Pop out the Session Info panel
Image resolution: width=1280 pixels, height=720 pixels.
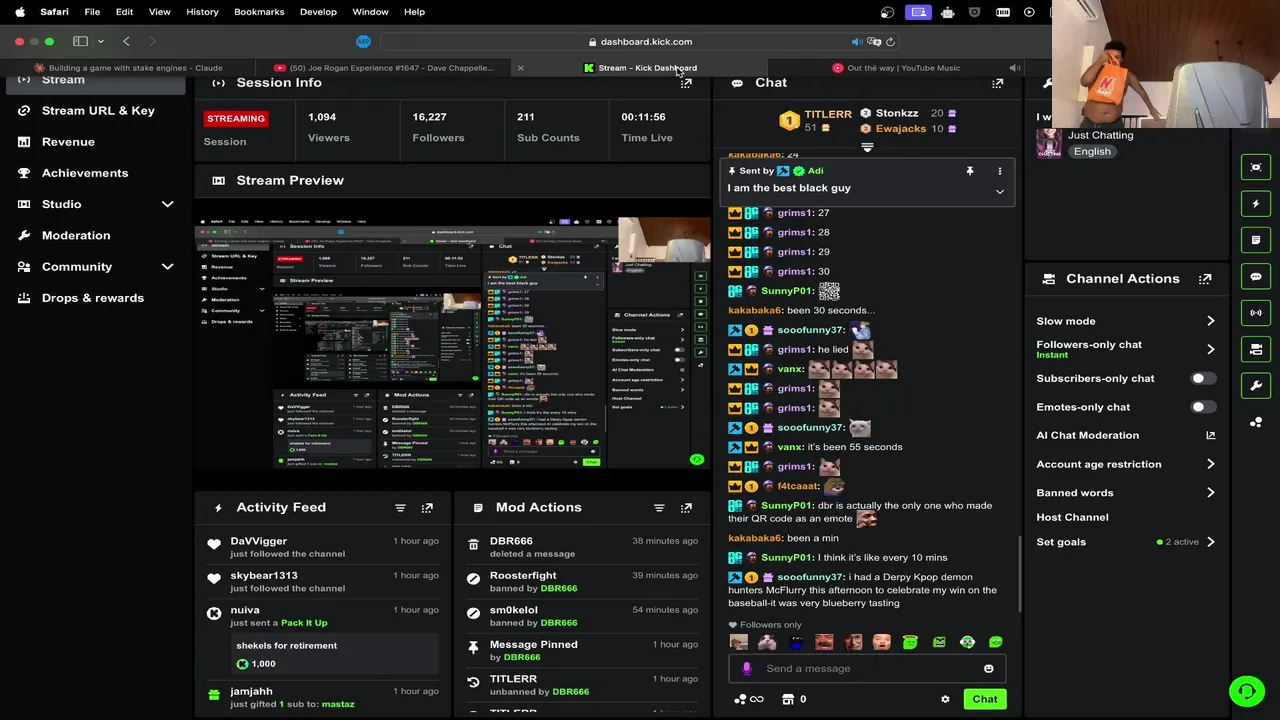[686, 83]
